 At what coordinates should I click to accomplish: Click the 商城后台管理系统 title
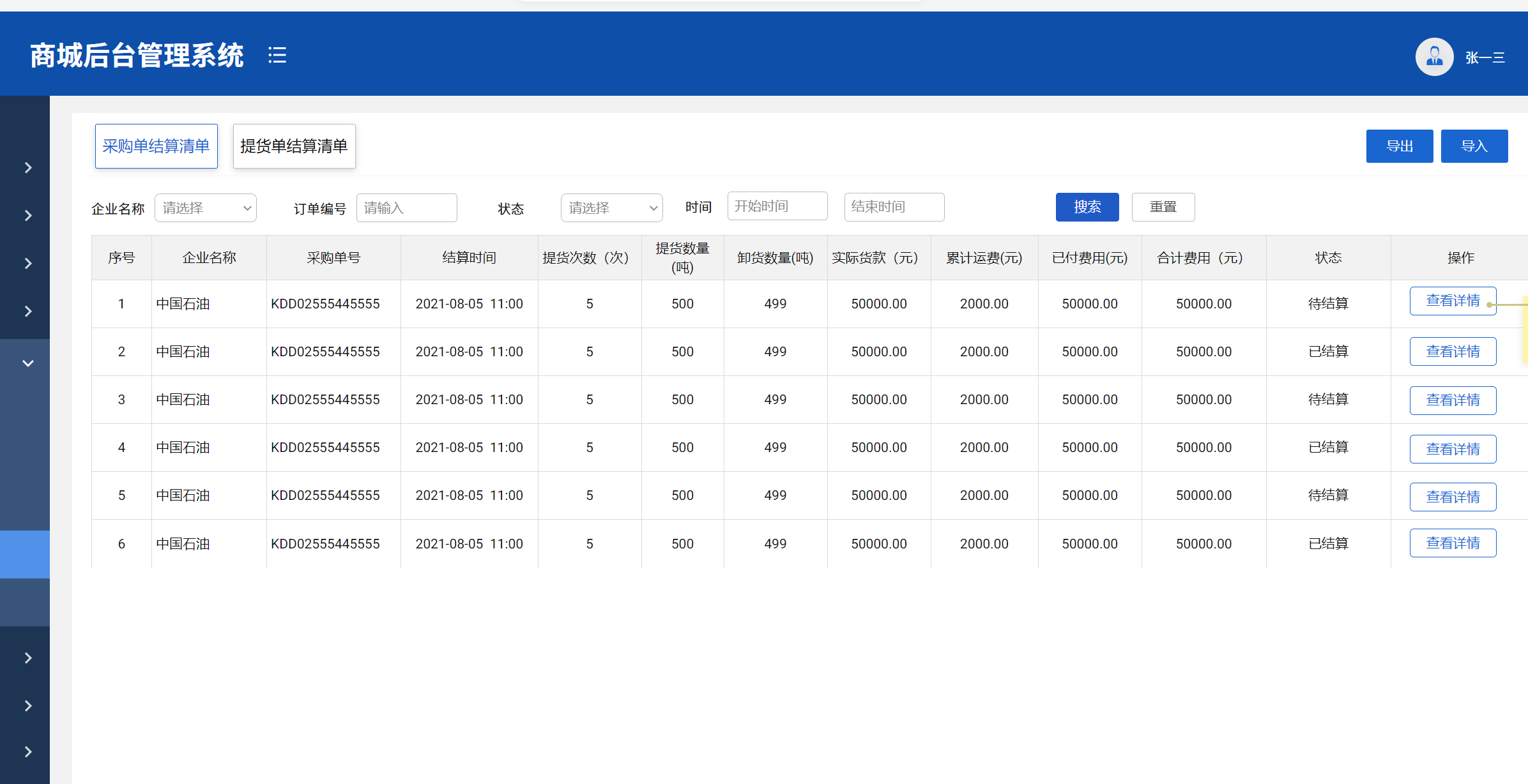[x=137, y=56]
